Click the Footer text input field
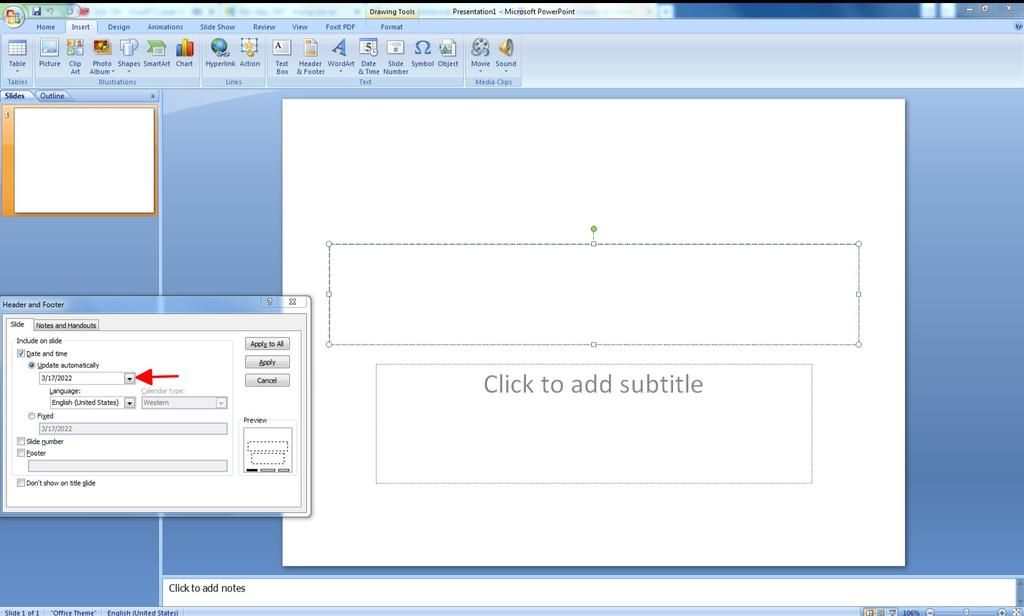Screen dimensions: 1024x616 coord(127,466)
